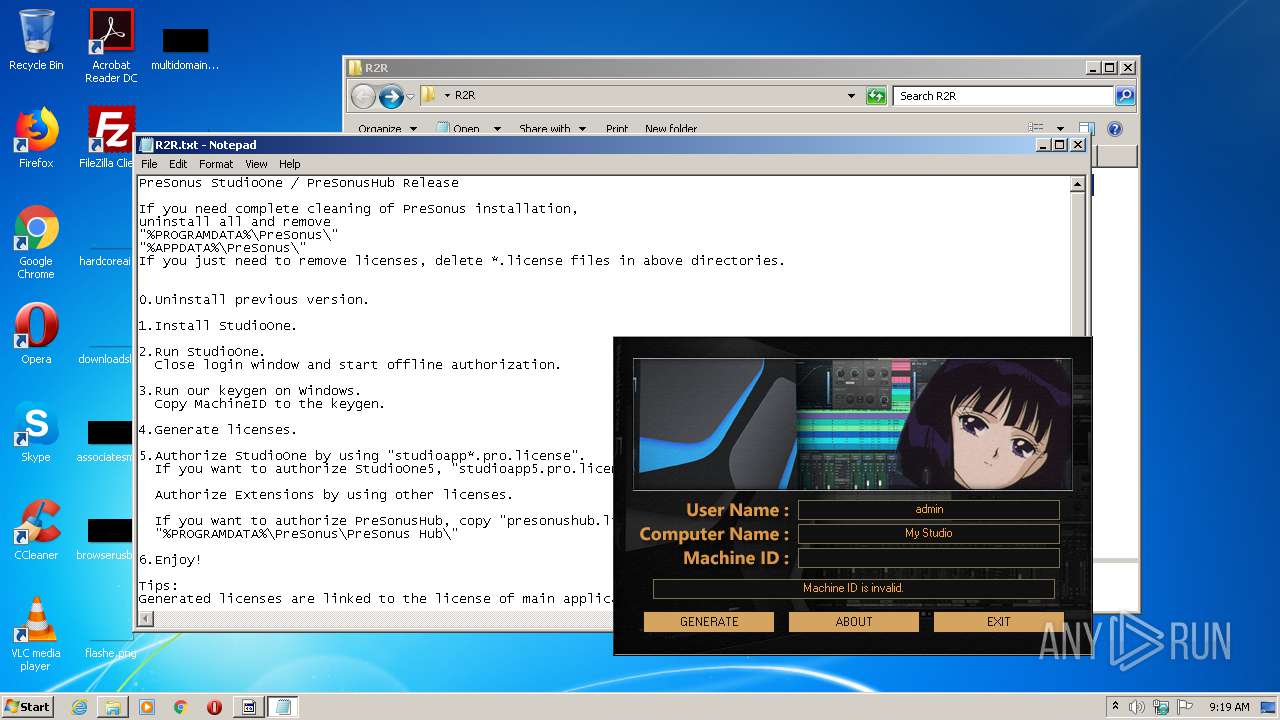Open Notepad Help menu
Screen dimensions: 1280x720
[290, 164]
